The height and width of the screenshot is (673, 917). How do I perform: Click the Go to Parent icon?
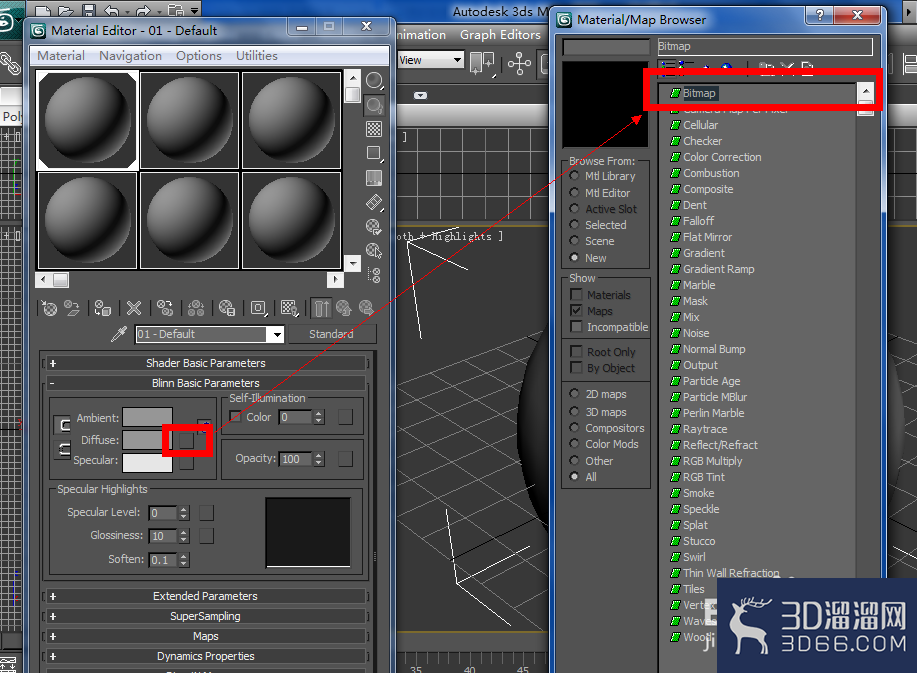tap(343, 308)
